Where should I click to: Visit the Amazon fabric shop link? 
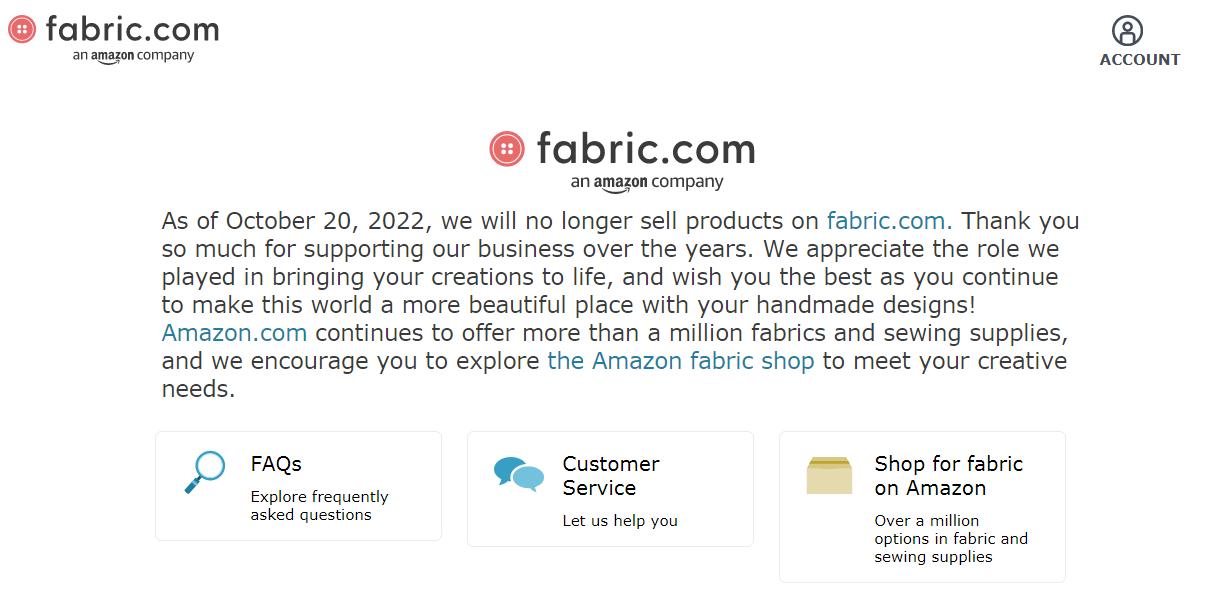click(680, 361)
